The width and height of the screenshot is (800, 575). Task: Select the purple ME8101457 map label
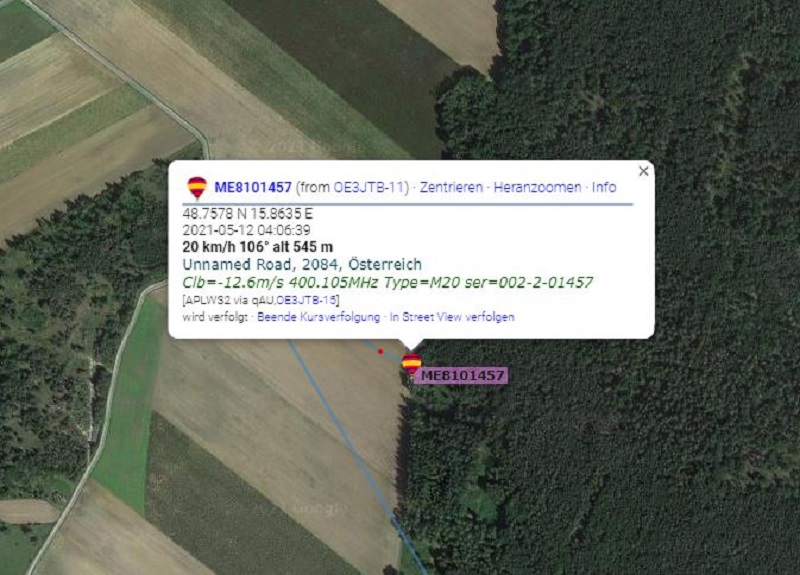tap(461, 376)
